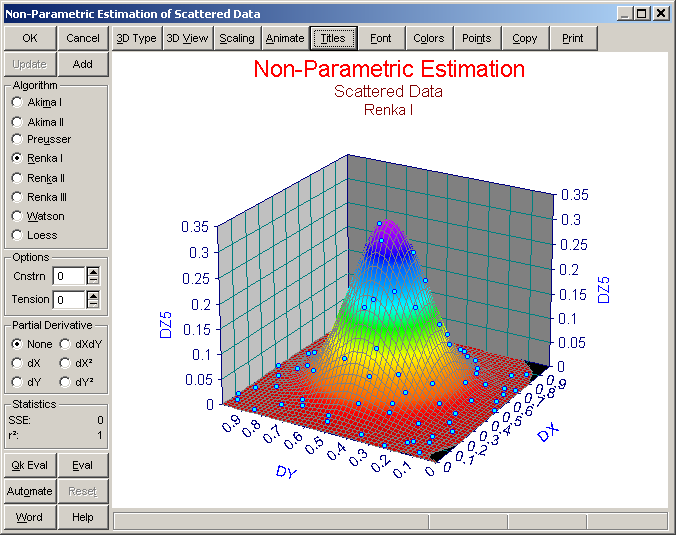Copy the graph with Copy button
The image size is (676, 535).
point(525,38)
